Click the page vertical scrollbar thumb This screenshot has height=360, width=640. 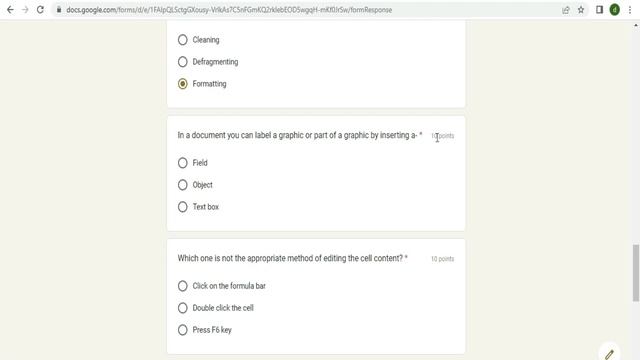pos(636,273)
